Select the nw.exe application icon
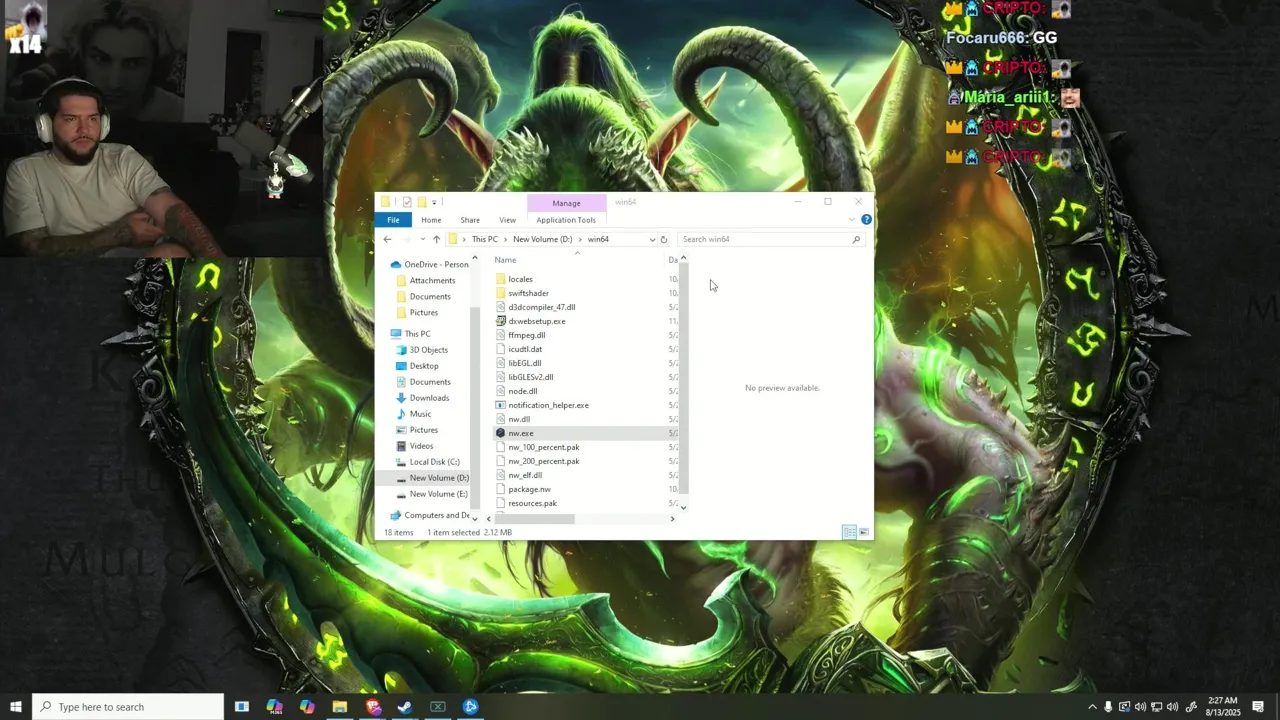The image size is (1280, 720). tap(501, 433)
